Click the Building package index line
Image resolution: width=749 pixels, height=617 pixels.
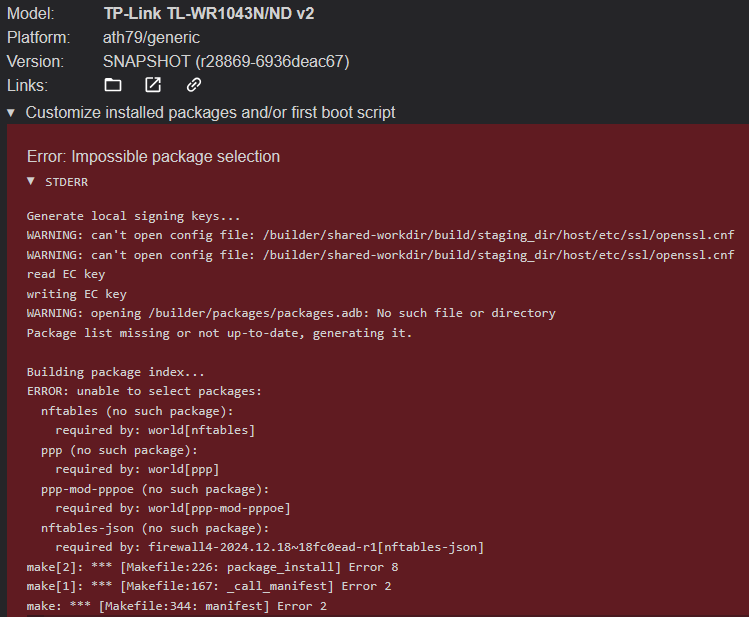click(116, 372)
